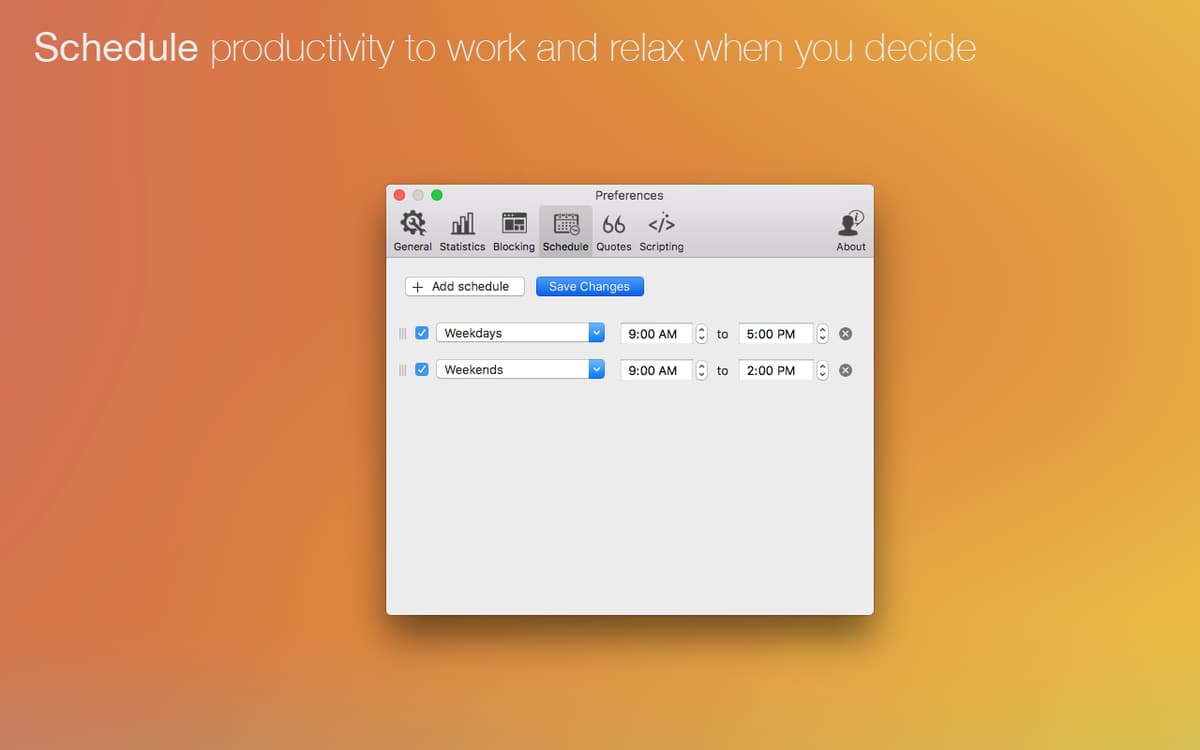
Task: Expand the Weekdays day-type dropdown
Action: tap(596, 333)
